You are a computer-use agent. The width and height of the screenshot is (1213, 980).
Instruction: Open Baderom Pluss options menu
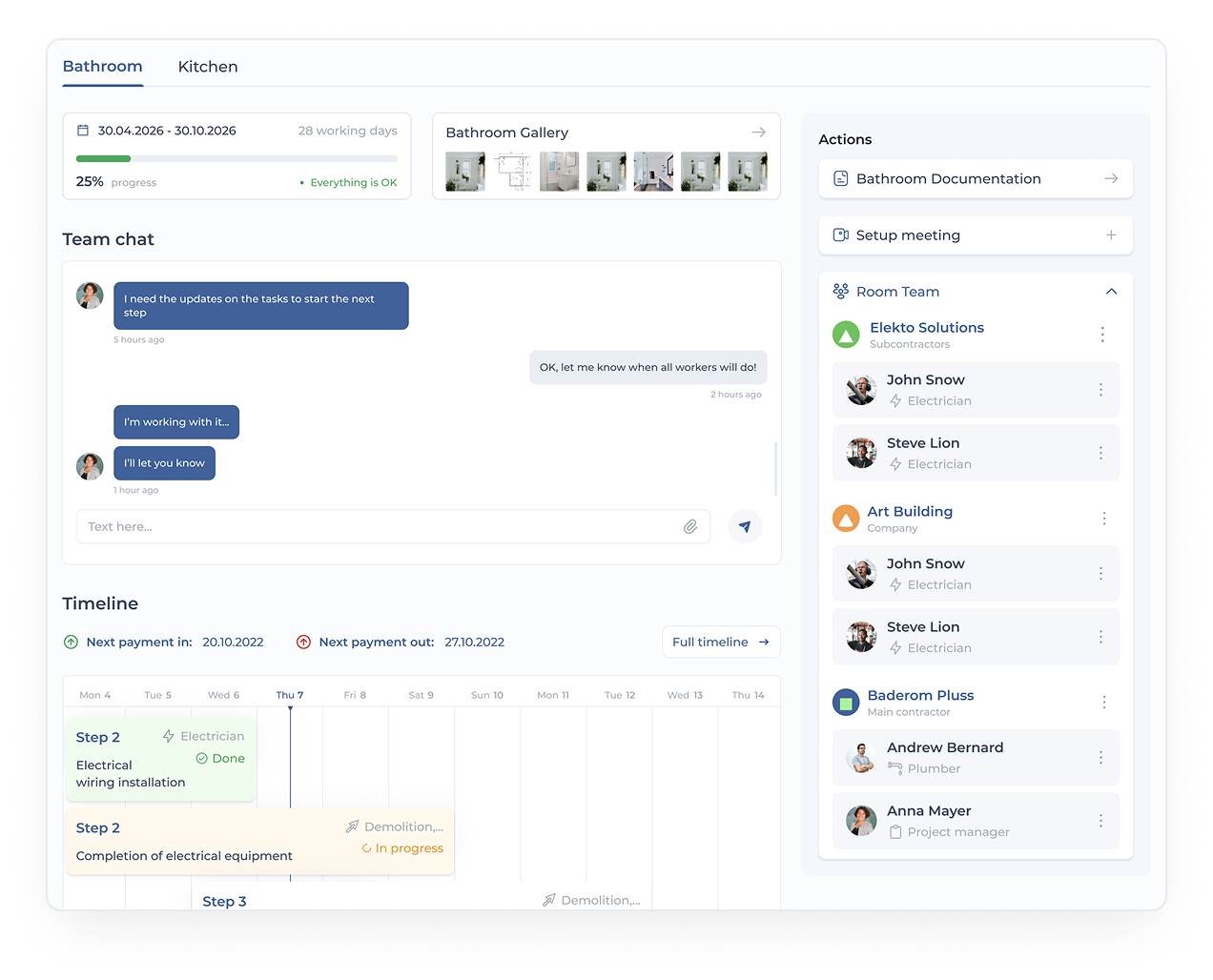(x=1104, y=703)
